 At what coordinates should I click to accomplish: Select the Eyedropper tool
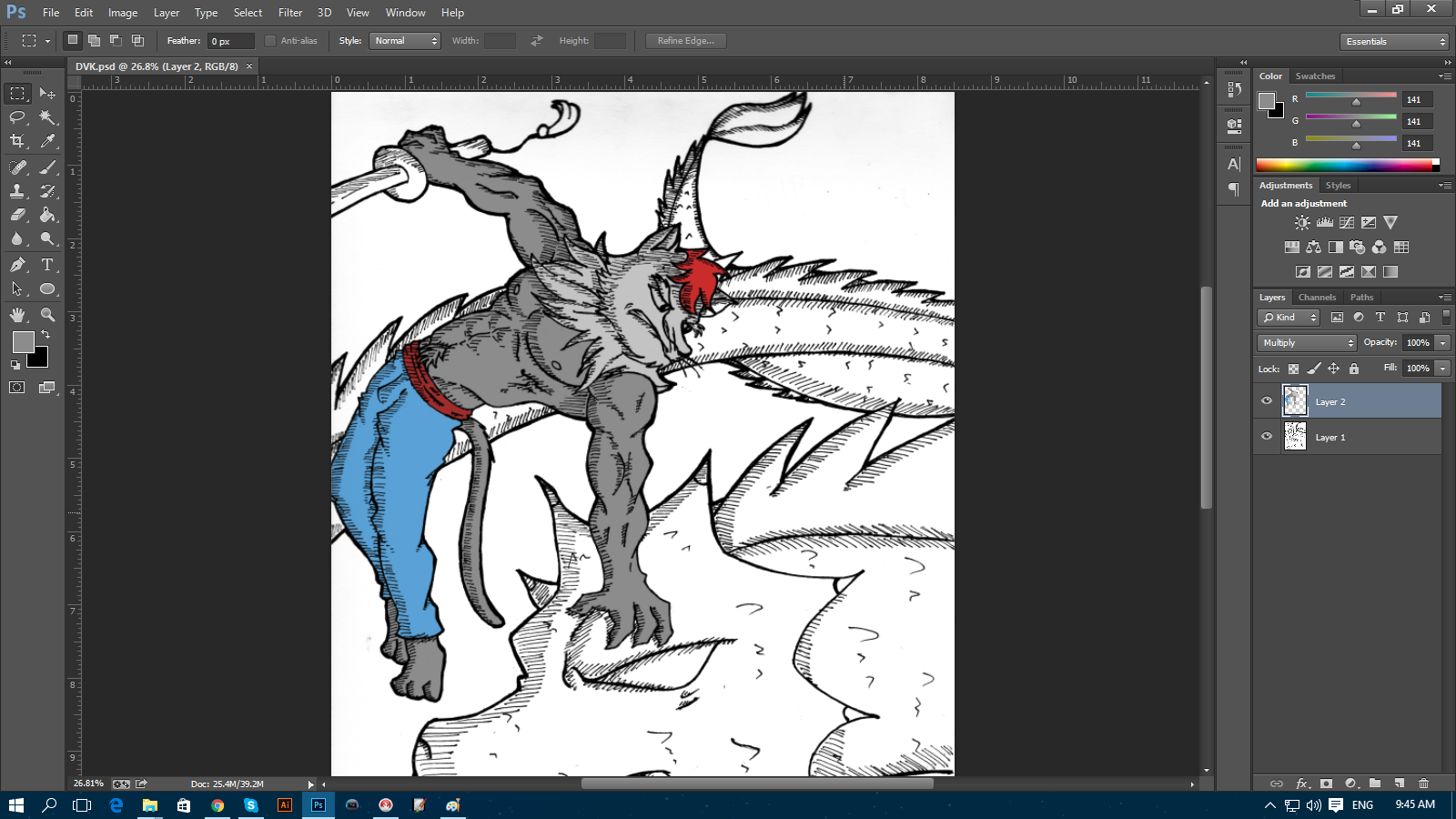(47, 141)
